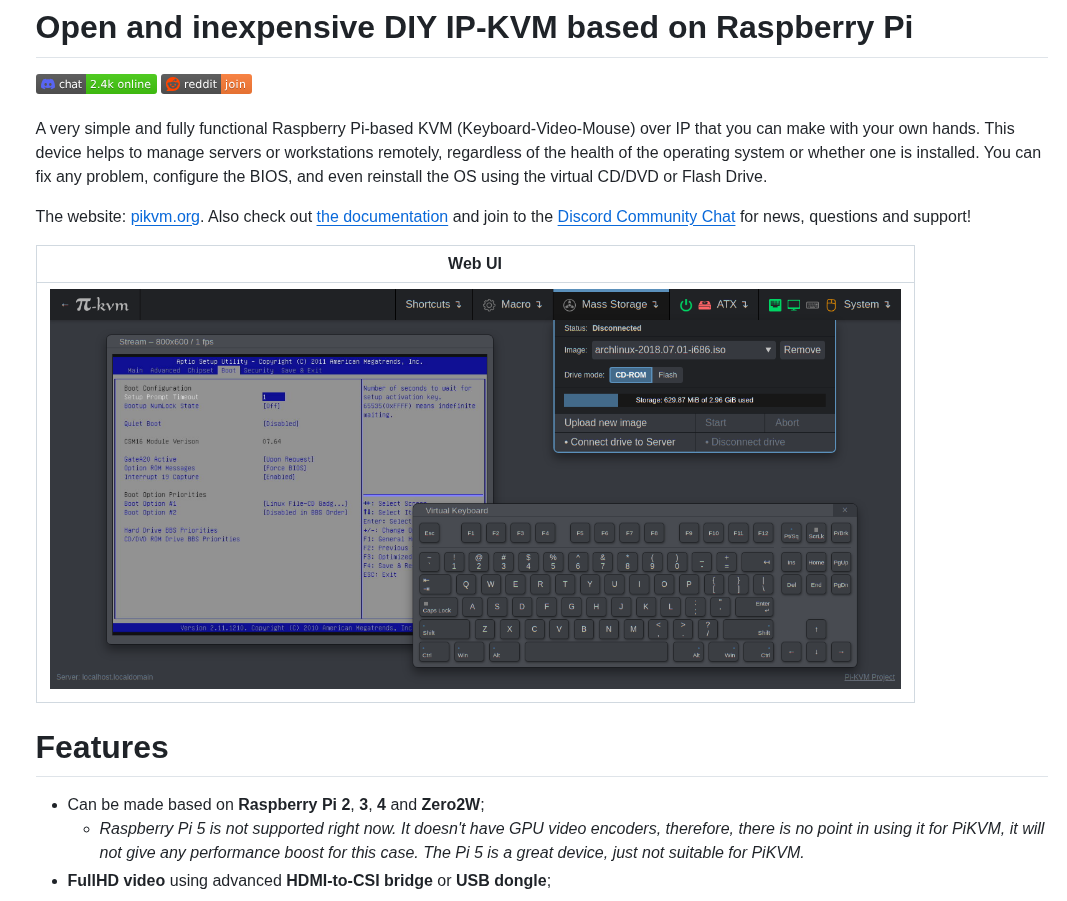Click the pi-kvm logo in the Web UI screenshot
Screen dimensions: 1067x901
tap(101, 304)
